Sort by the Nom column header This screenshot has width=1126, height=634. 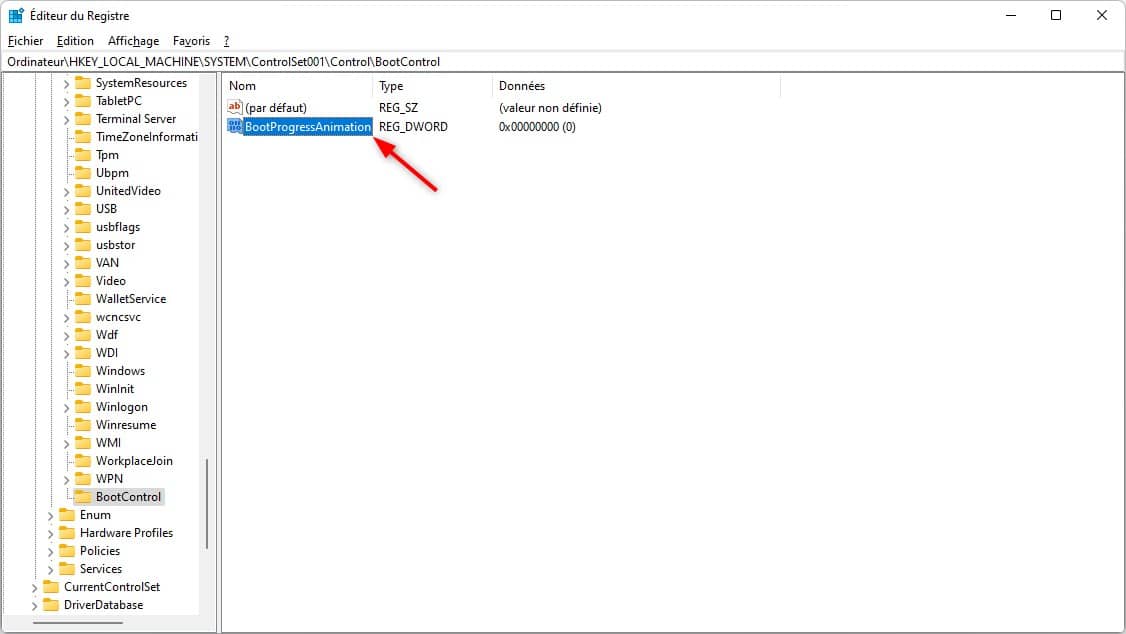[x=297, y=86]
